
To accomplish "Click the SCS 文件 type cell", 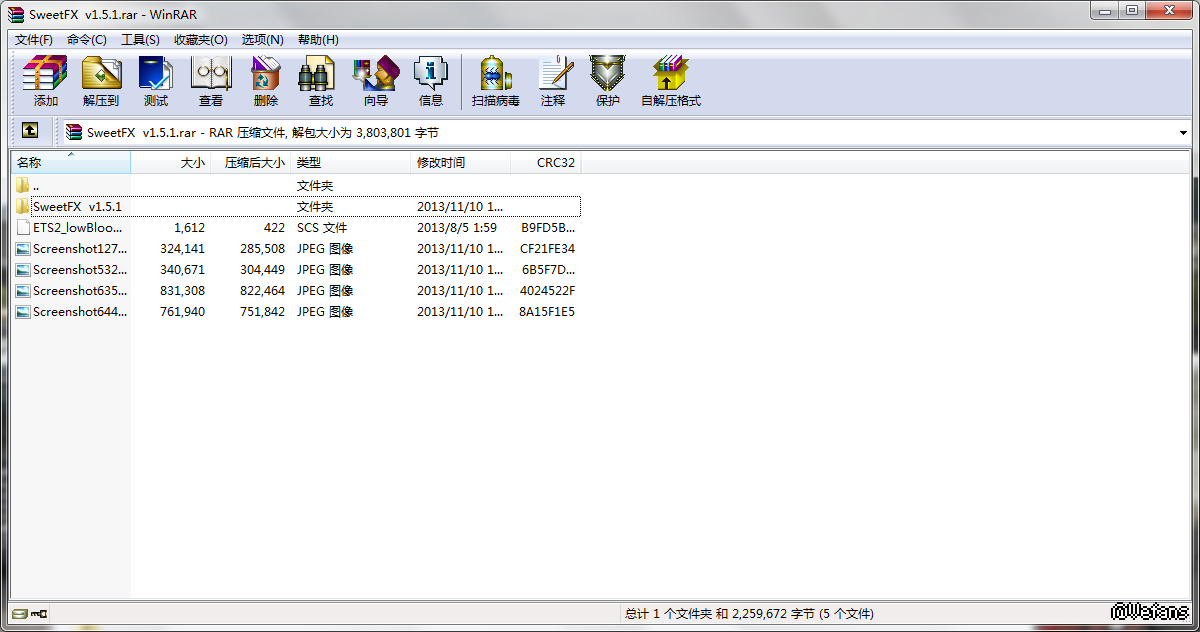I will point(322,227).
